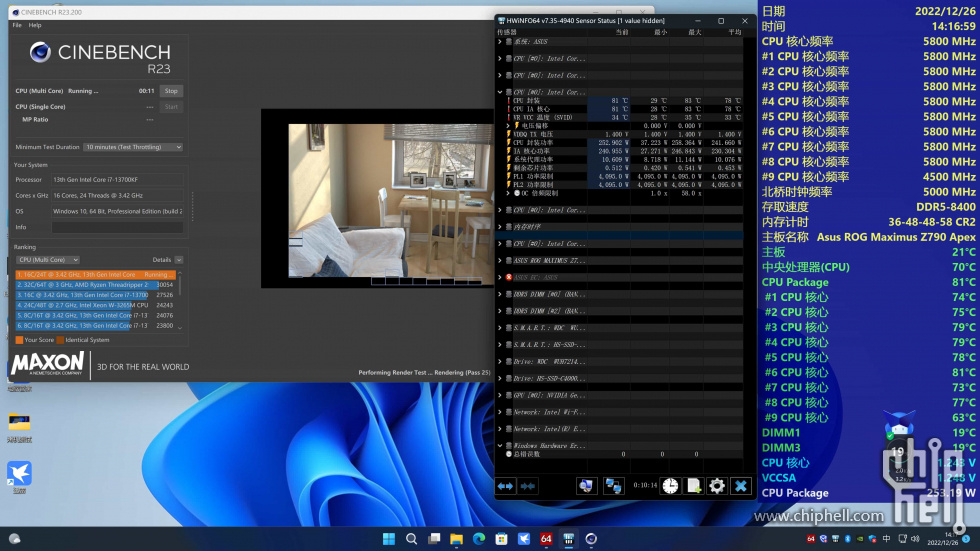
Task: Select AMD Ryzen Threadripper ranking entry
Action: click(96, 285)
